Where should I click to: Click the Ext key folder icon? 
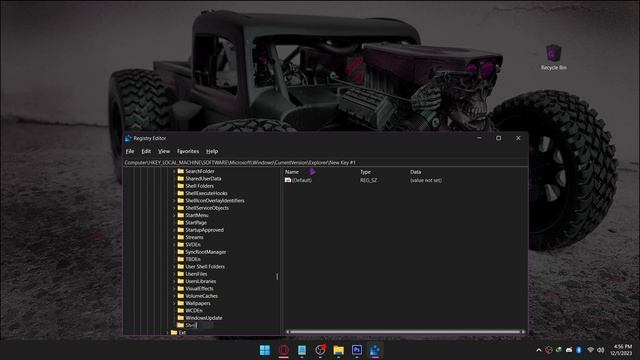(174, 333)
